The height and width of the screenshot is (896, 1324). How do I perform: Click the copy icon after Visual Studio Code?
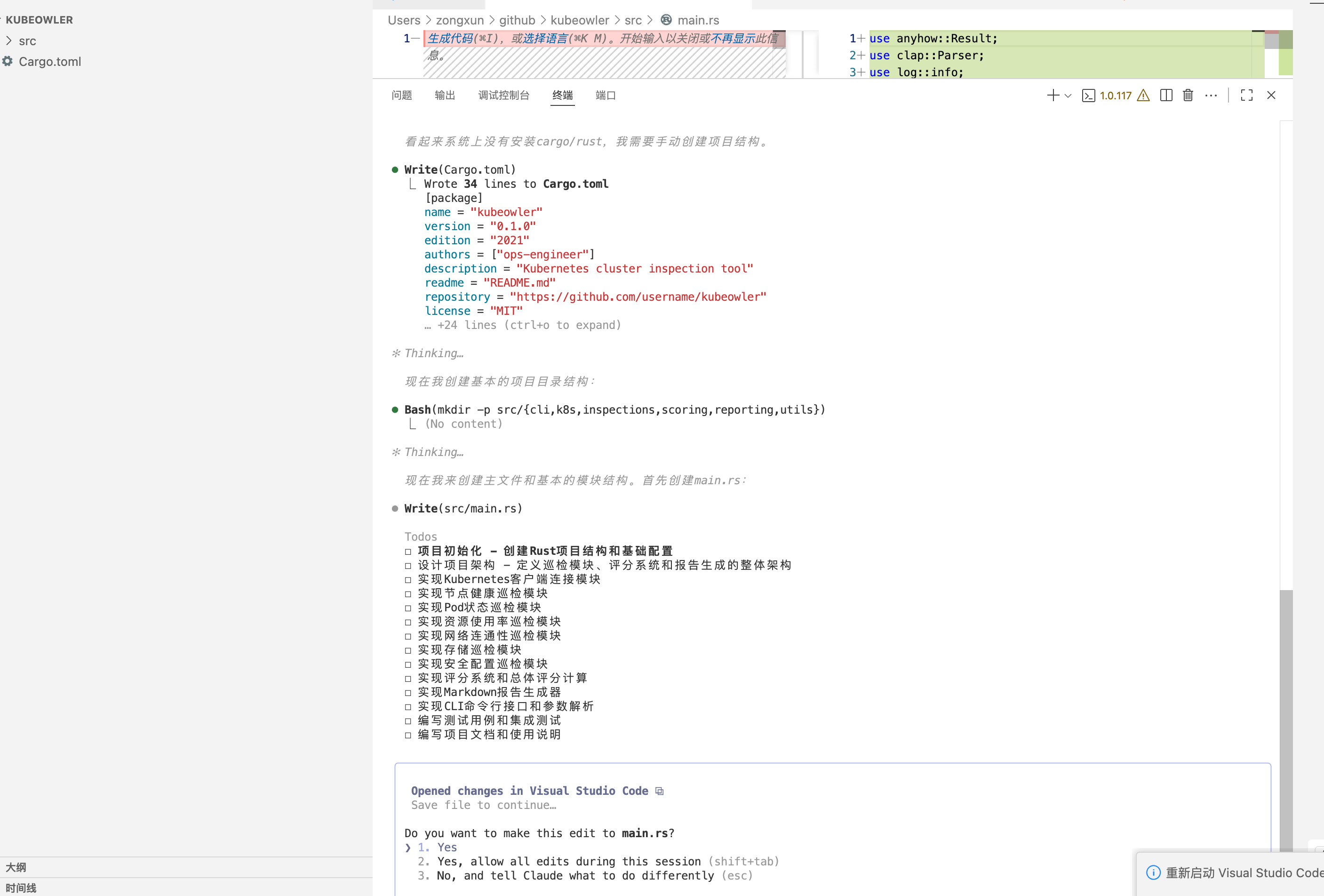(659, 791)
